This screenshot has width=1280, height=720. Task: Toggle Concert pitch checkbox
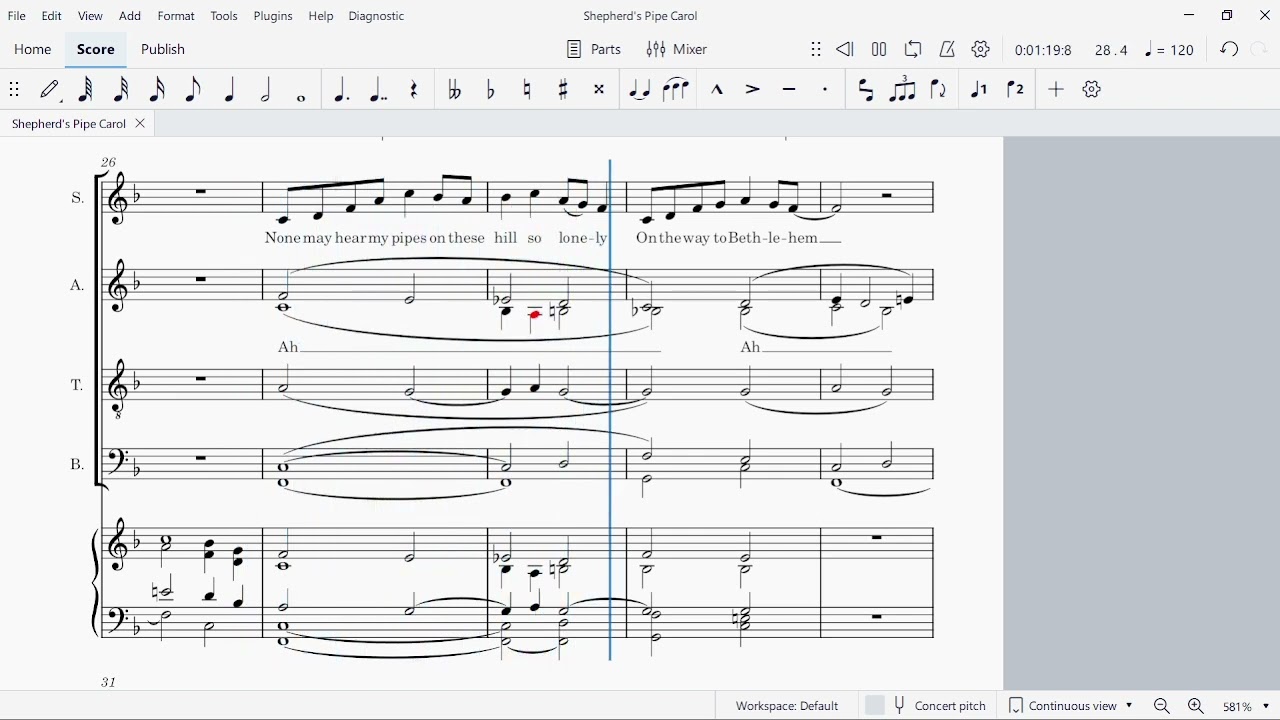tap(875, 706)
